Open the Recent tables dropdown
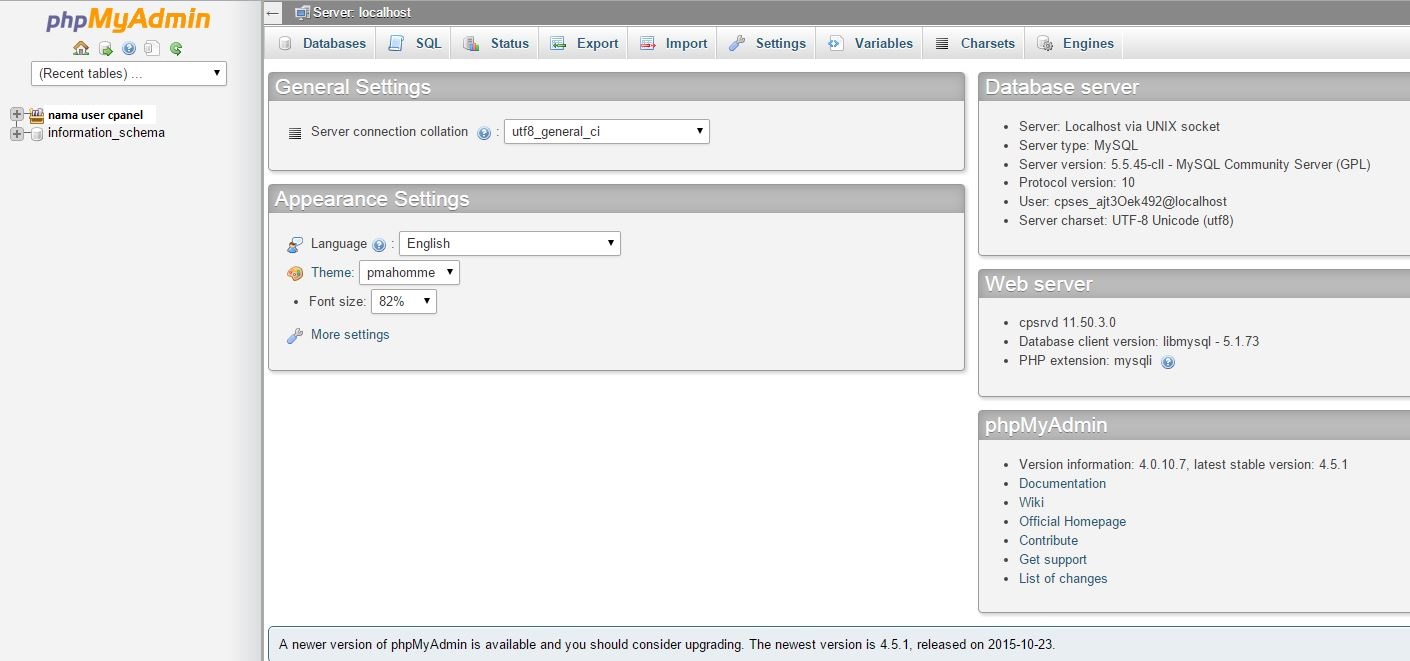Image resolution: width=1410 pixels, height=661 pixels. pos(129,73)
